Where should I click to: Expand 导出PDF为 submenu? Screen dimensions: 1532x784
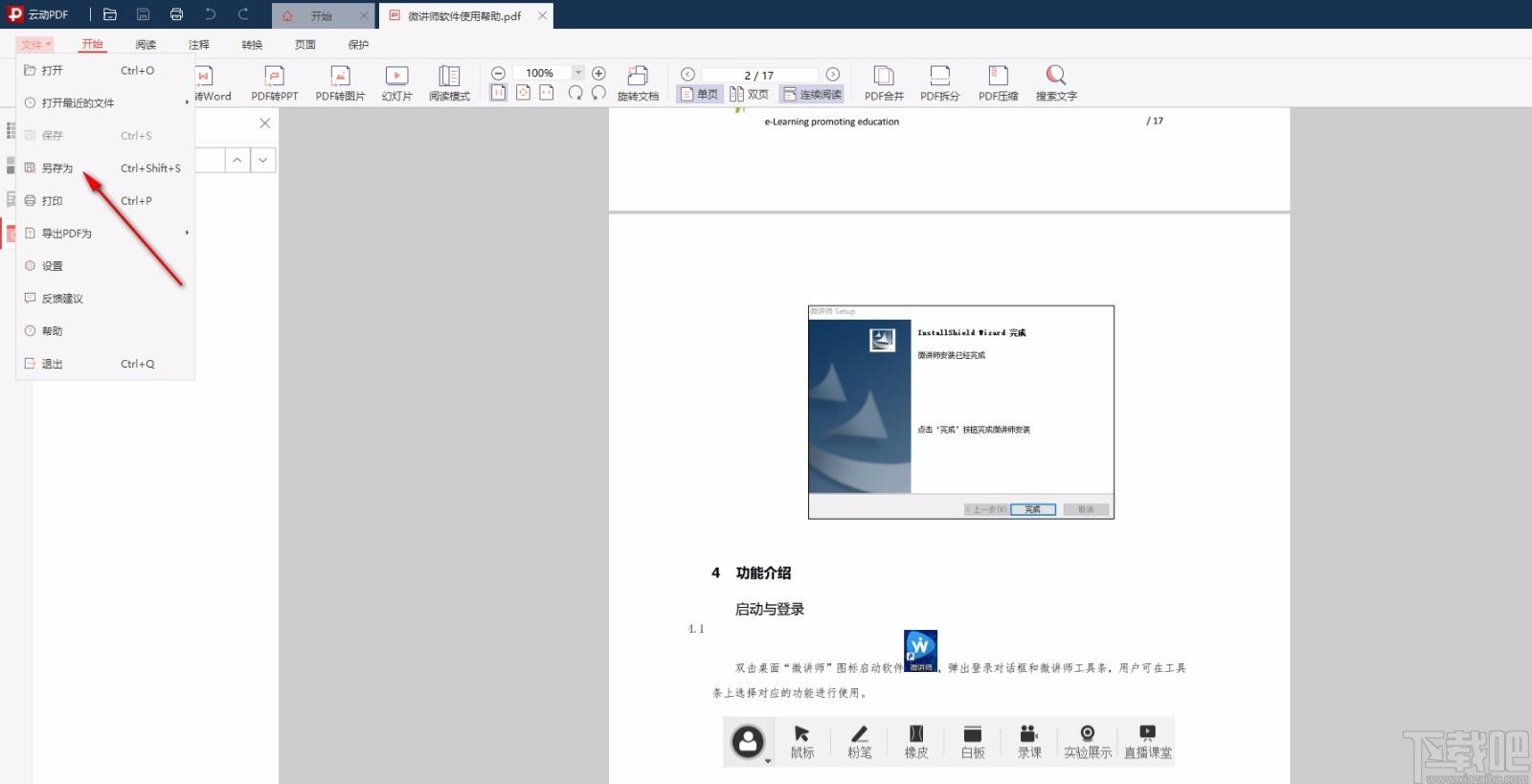pyautogui.click(x=106, y=233)
